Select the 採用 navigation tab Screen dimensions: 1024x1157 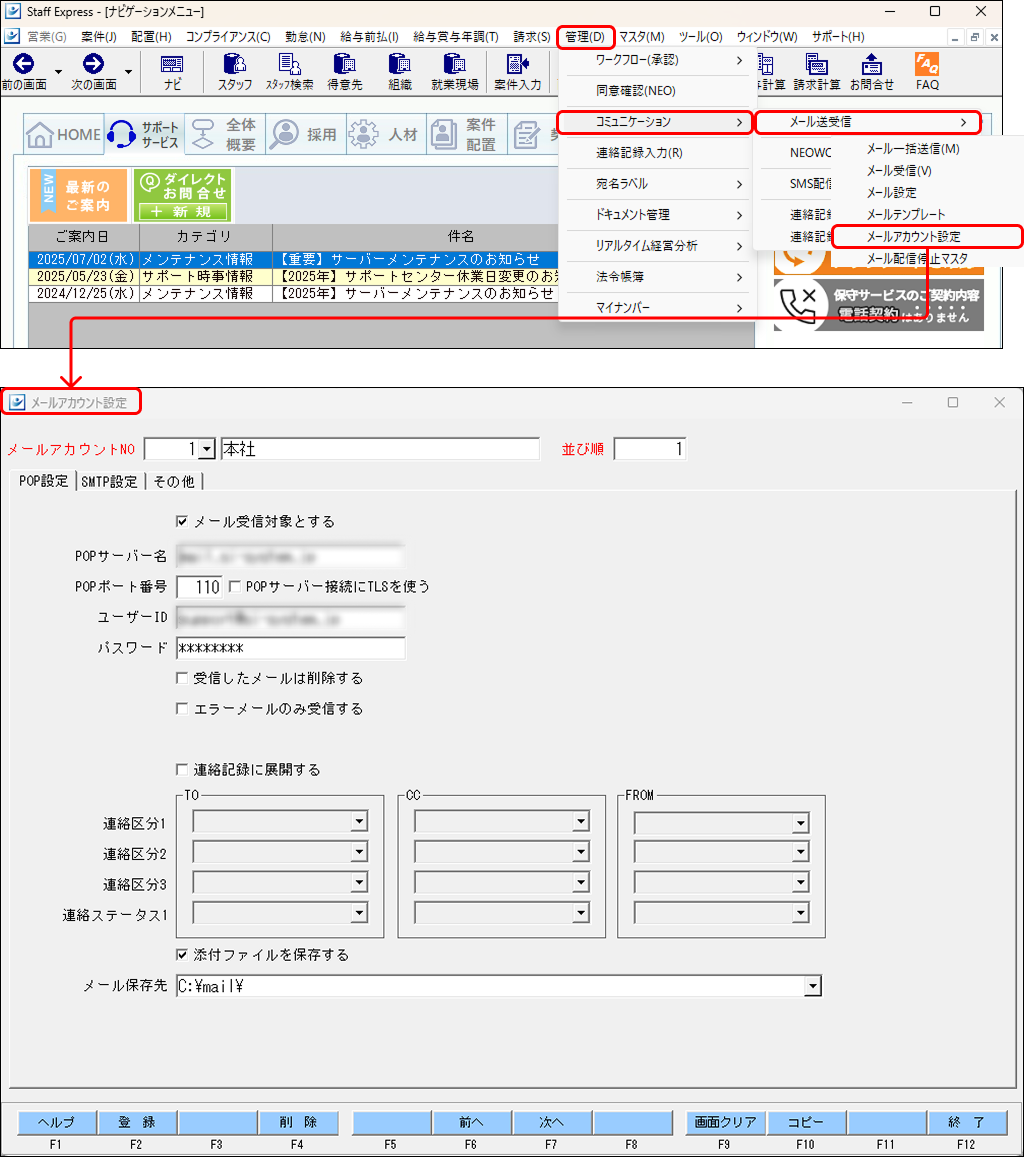click(x=305, y=134)
